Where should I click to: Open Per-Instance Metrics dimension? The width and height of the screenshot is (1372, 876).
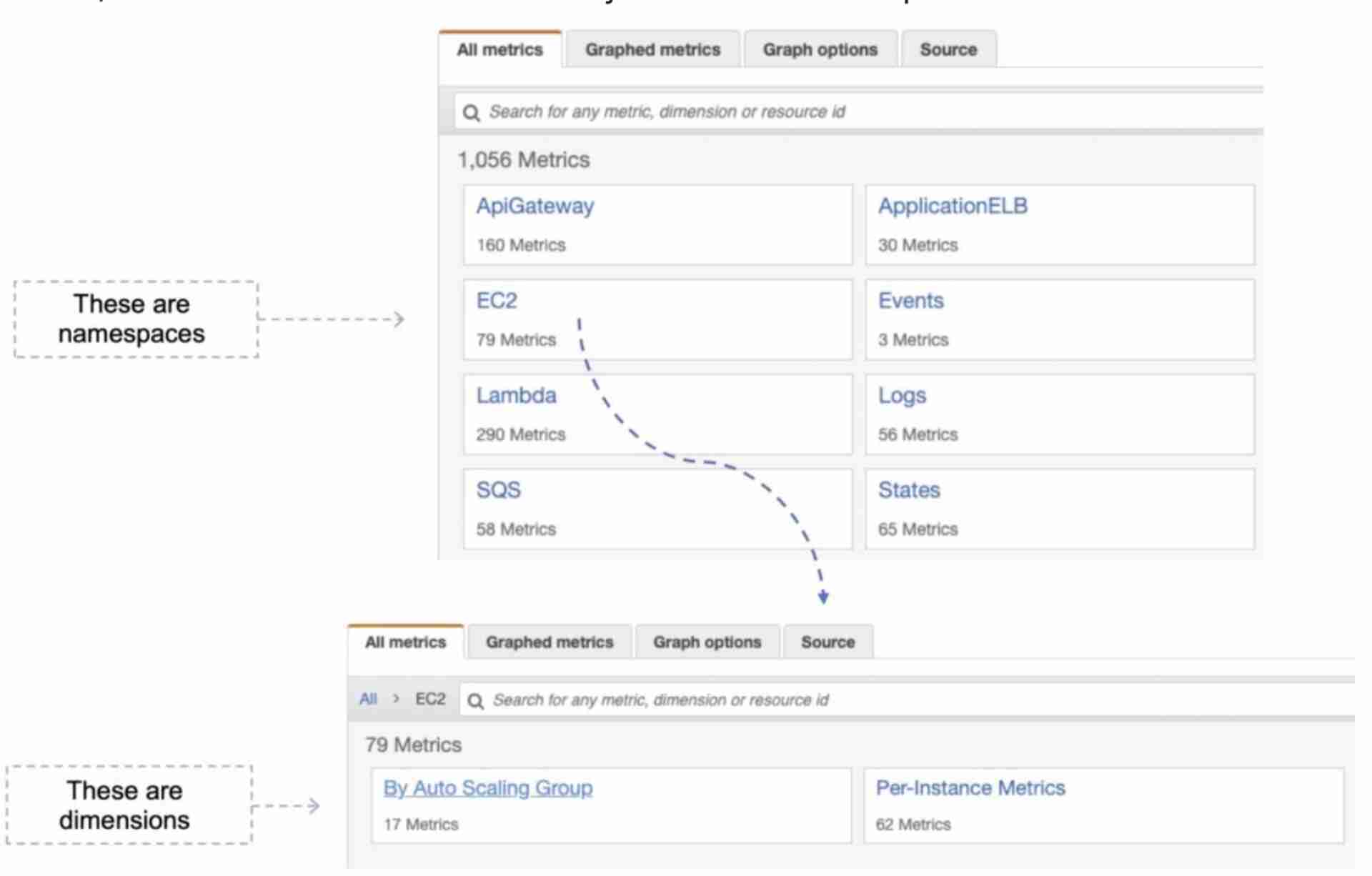click(970, 787)
